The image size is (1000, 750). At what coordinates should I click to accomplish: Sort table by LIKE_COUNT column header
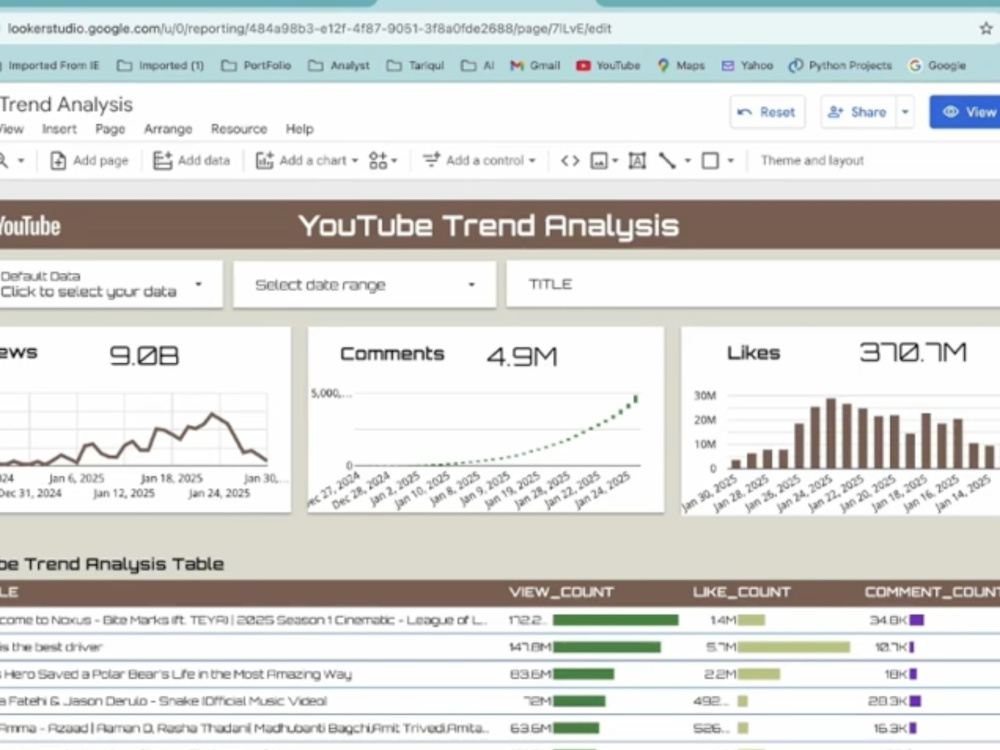click(x=741, y=592)
